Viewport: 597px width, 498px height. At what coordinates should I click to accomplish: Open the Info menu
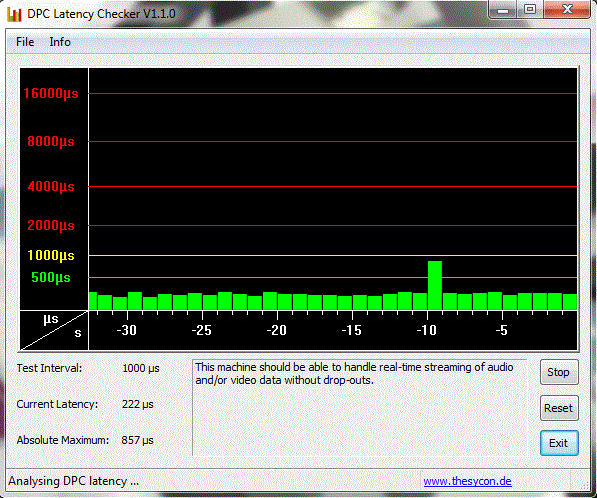pos(60,42)
